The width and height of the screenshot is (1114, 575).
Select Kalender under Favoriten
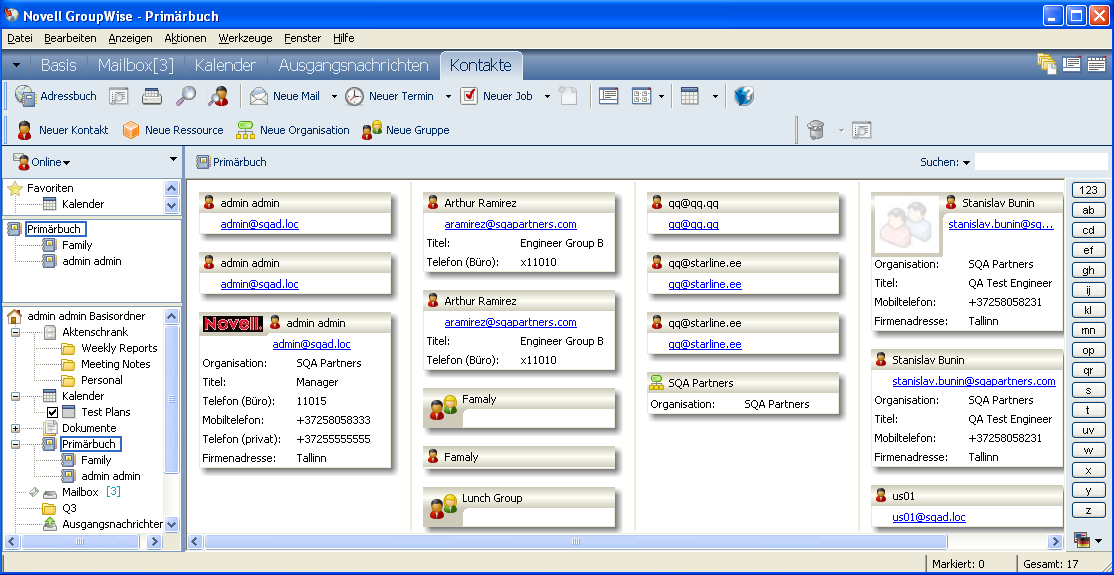pos(83,204)
